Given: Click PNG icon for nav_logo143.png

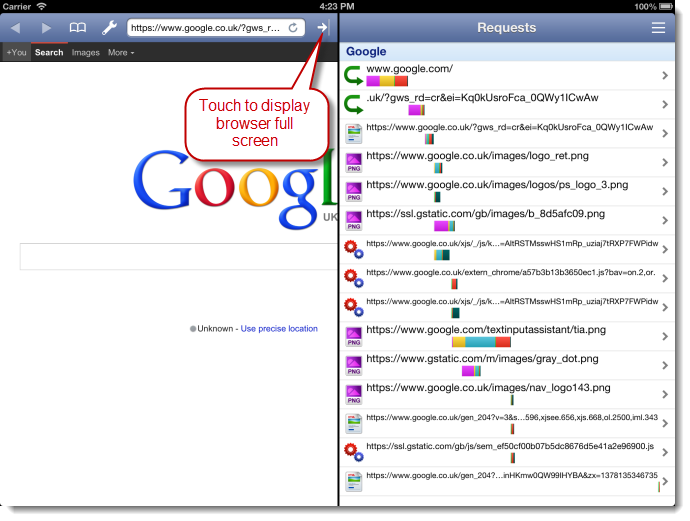Looking at the screenshot, I should pyautogui.click(x=353, y=394).
